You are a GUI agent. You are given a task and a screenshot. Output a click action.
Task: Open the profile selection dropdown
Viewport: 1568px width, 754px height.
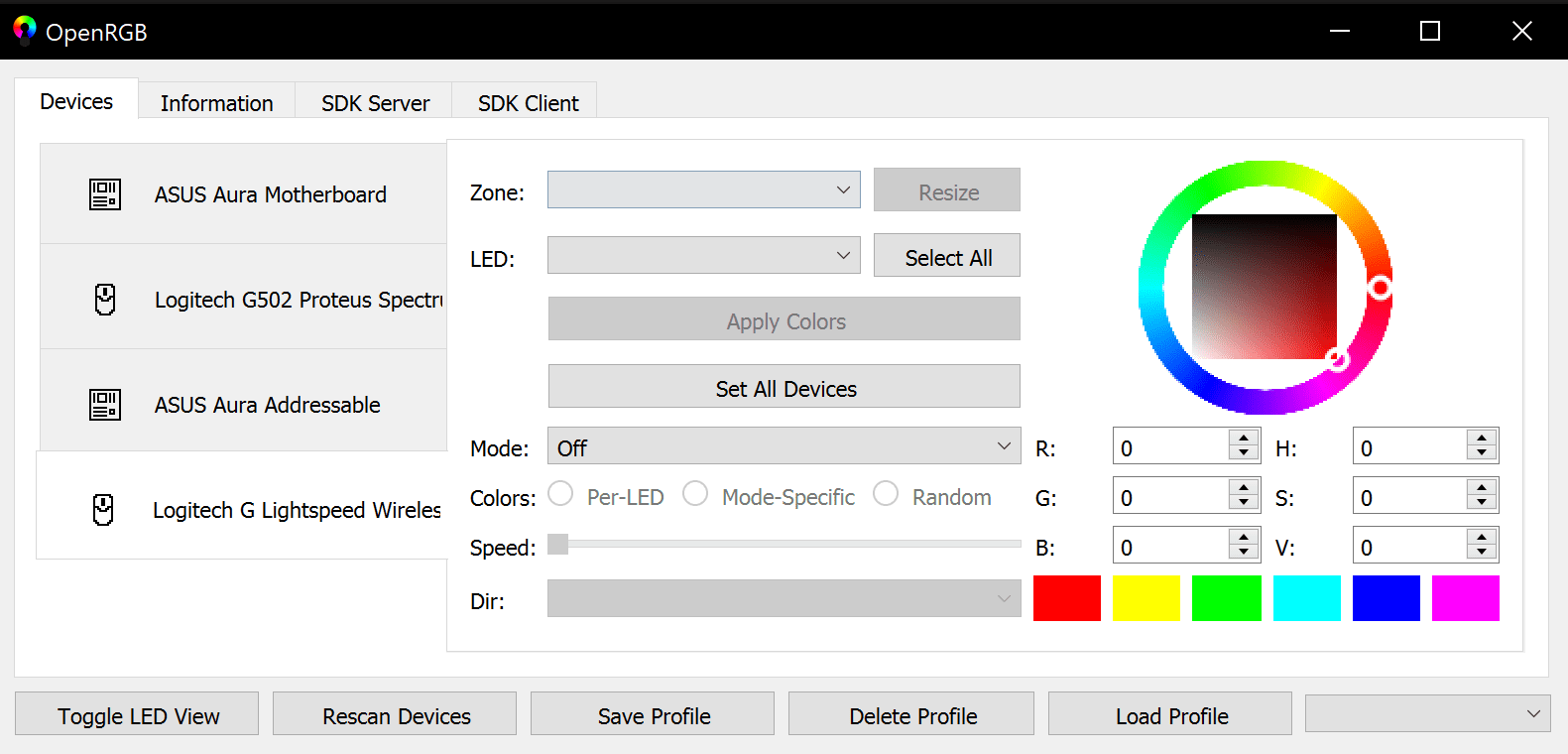(1427, 714)
